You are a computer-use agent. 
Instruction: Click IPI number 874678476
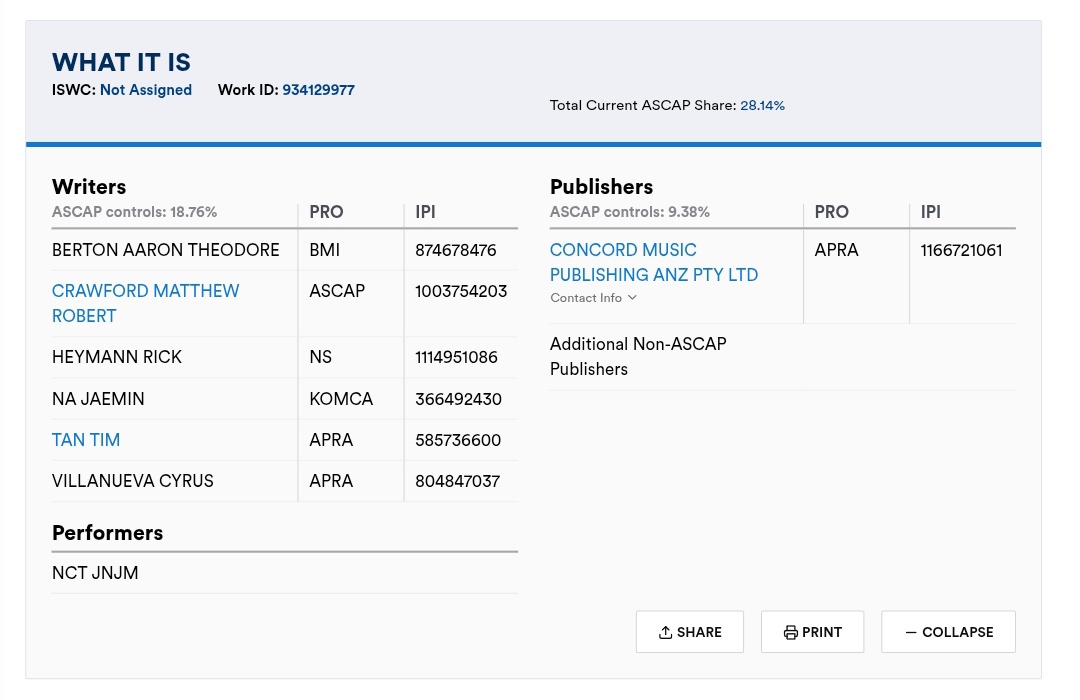click(x=455, y=250)
